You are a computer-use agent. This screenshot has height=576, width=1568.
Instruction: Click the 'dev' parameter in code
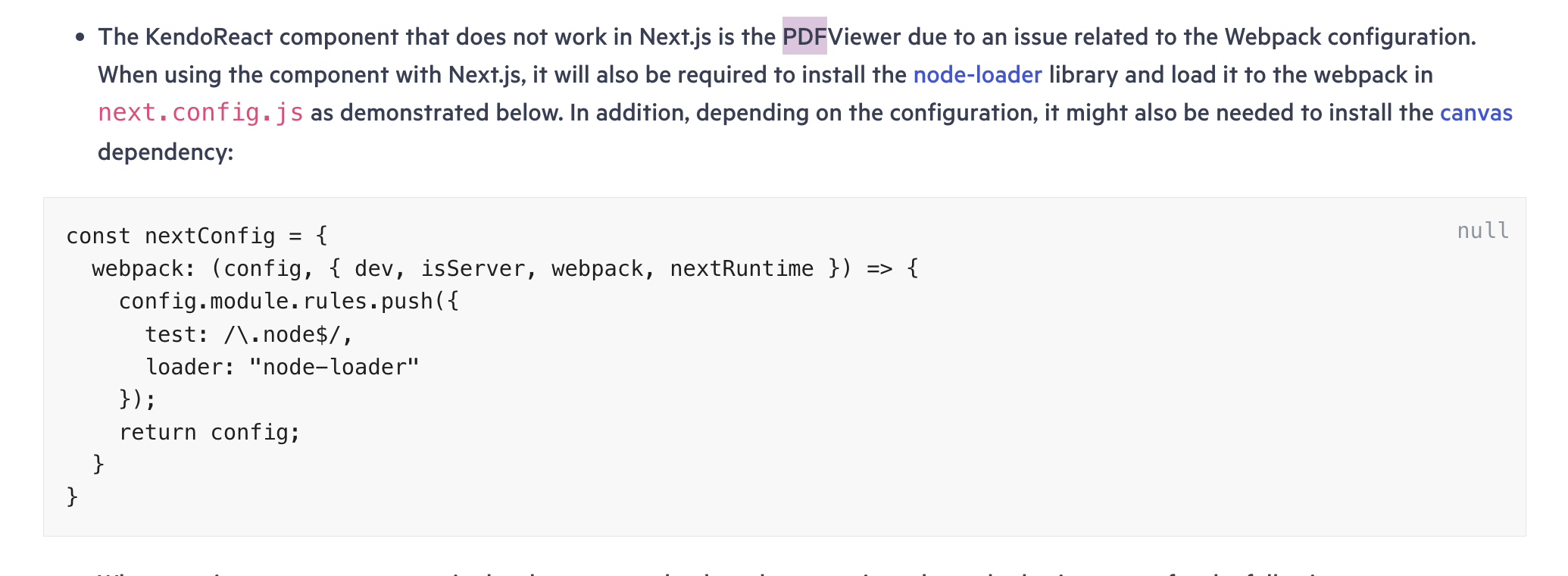tap(373, 268)
